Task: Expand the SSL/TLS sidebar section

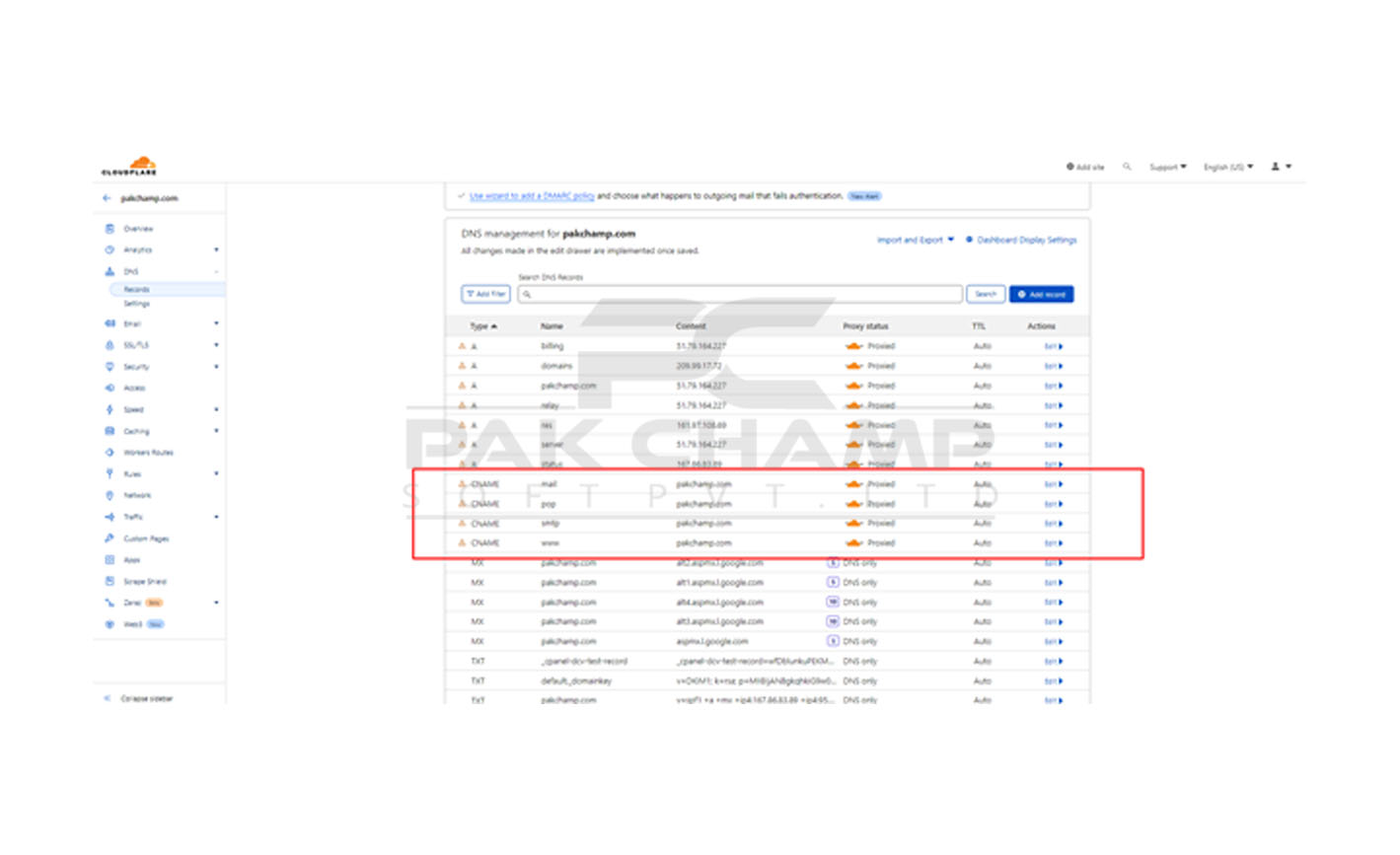Action: 216,345
